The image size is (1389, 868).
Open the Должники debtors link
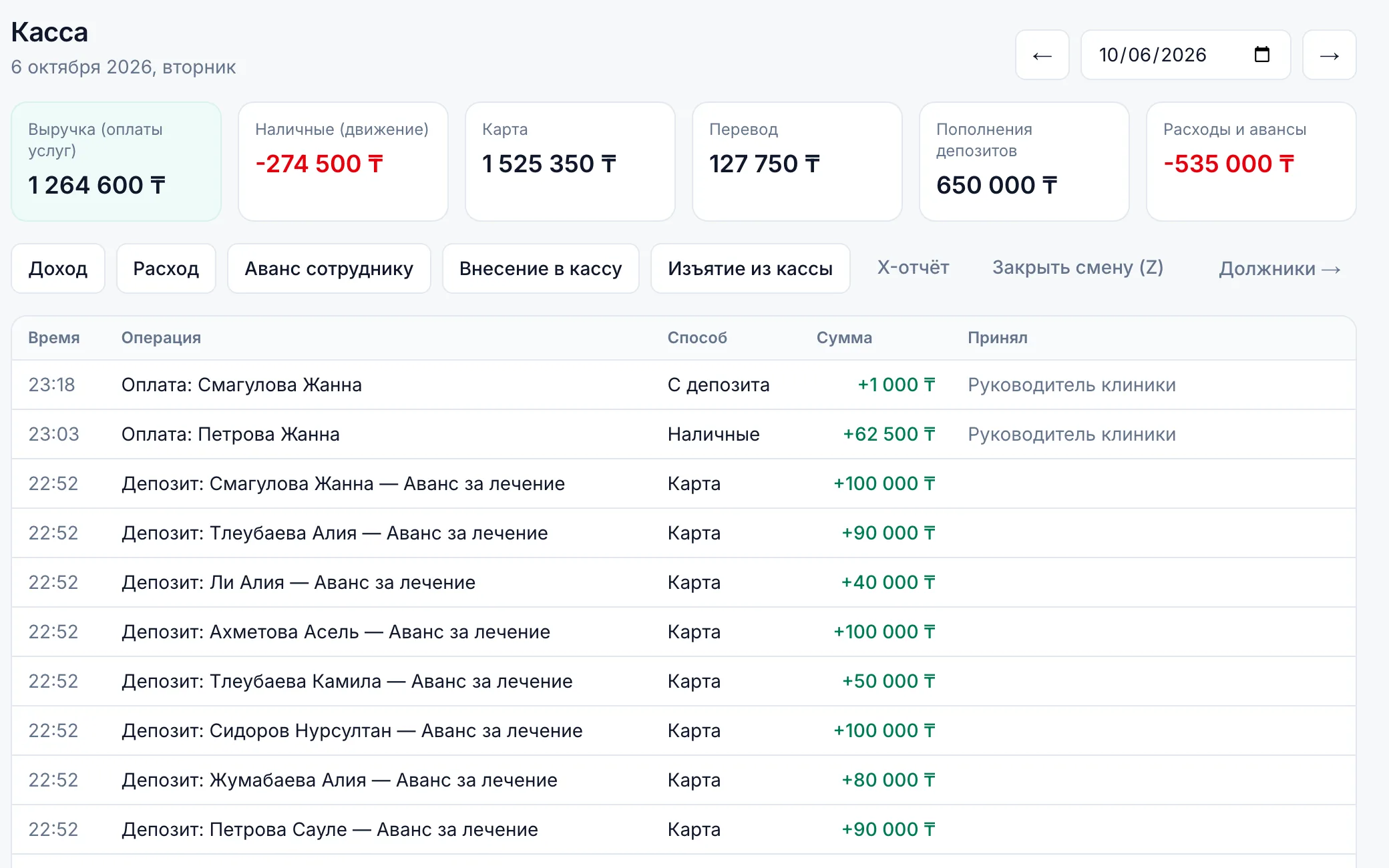click(1279, 268)
